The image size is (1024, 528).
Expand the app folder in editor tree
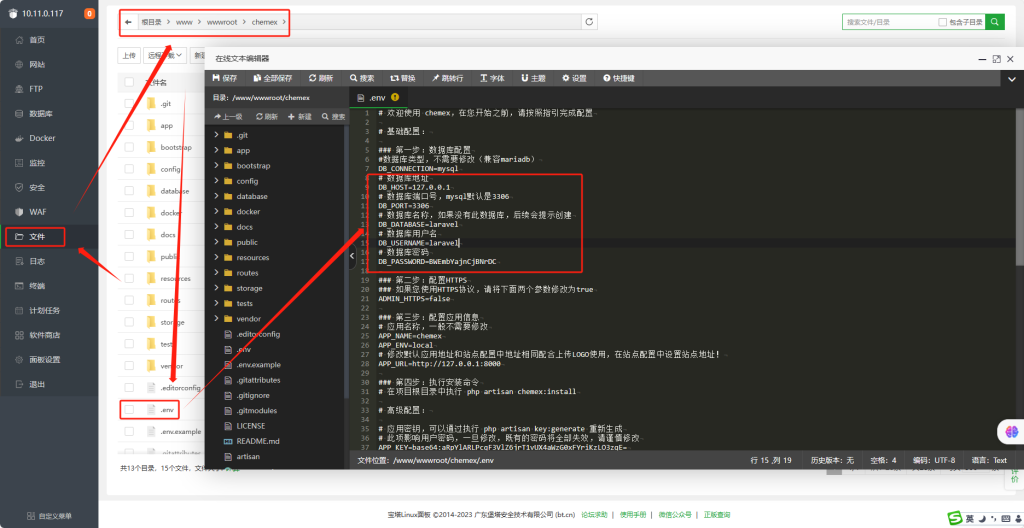(216, 150)
